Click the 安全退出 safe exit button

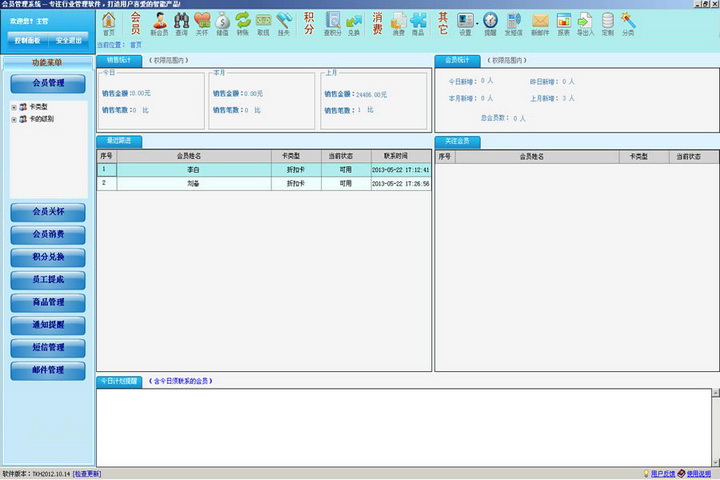pyautogui.click(x=68, y=41)
